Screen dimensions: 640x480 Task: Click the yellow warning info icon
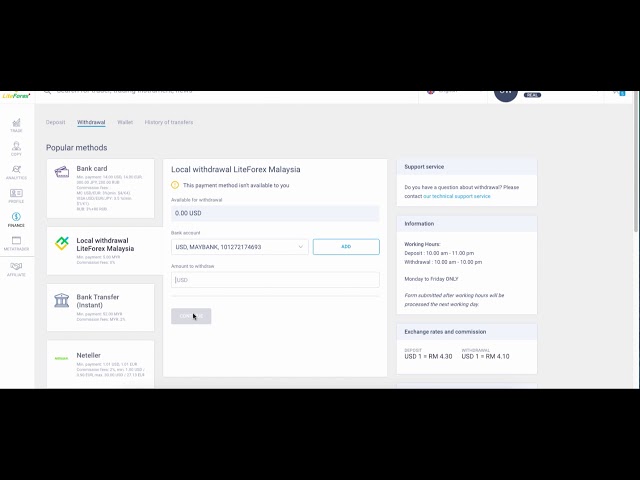pos(175,185)
